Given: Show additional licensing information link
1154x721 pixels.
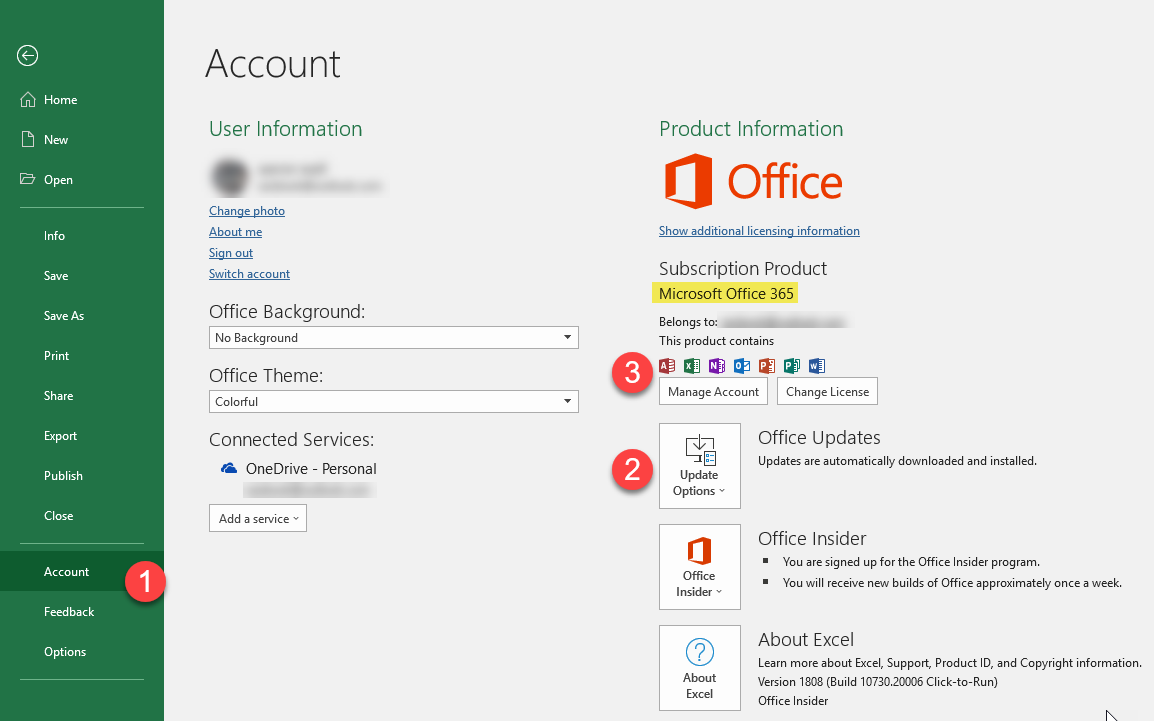Looking at the screenshot, I should [759, 230].
